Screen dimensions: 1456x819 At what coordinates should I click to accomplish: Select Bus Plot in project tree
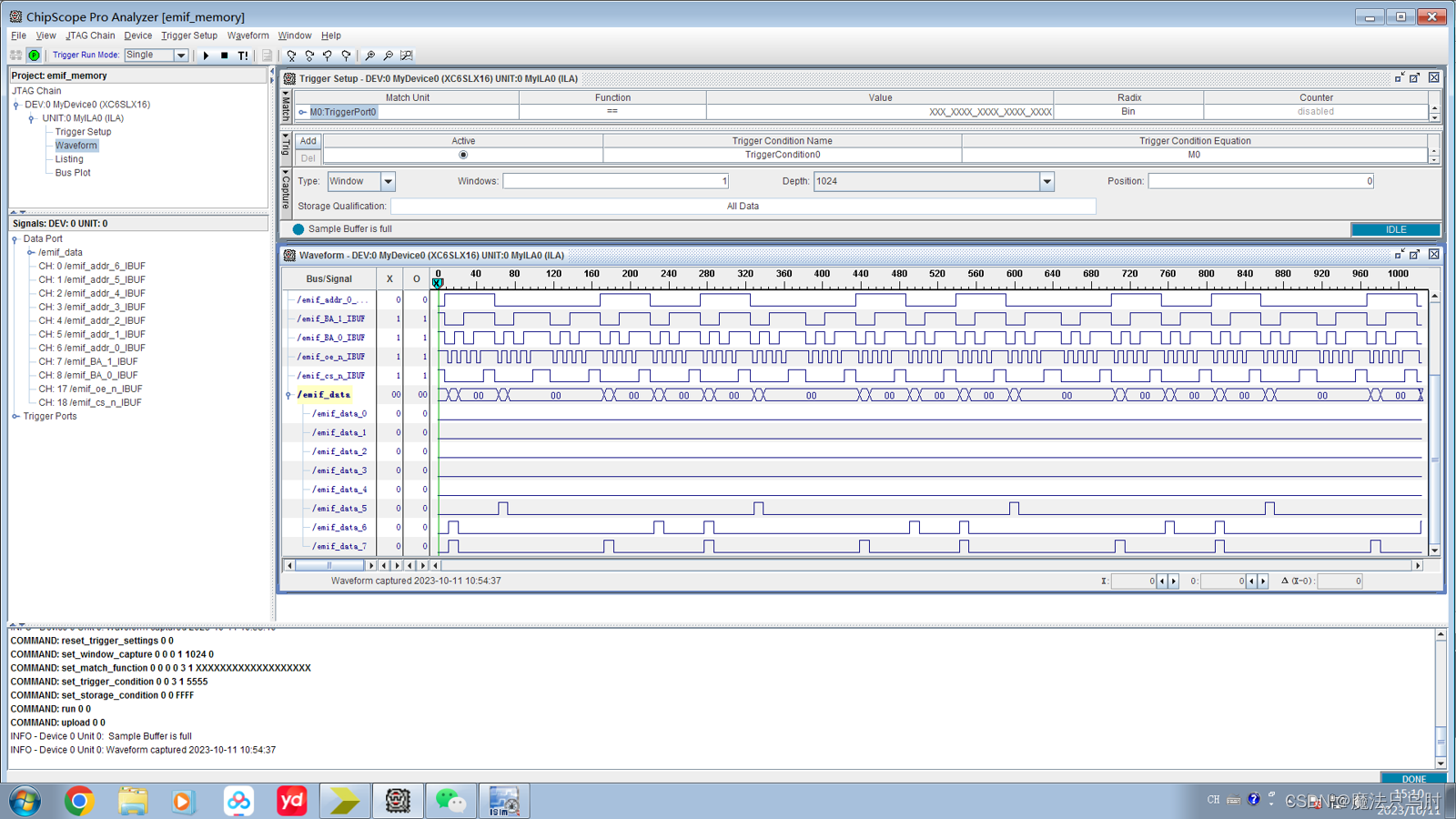coord(73,173)
